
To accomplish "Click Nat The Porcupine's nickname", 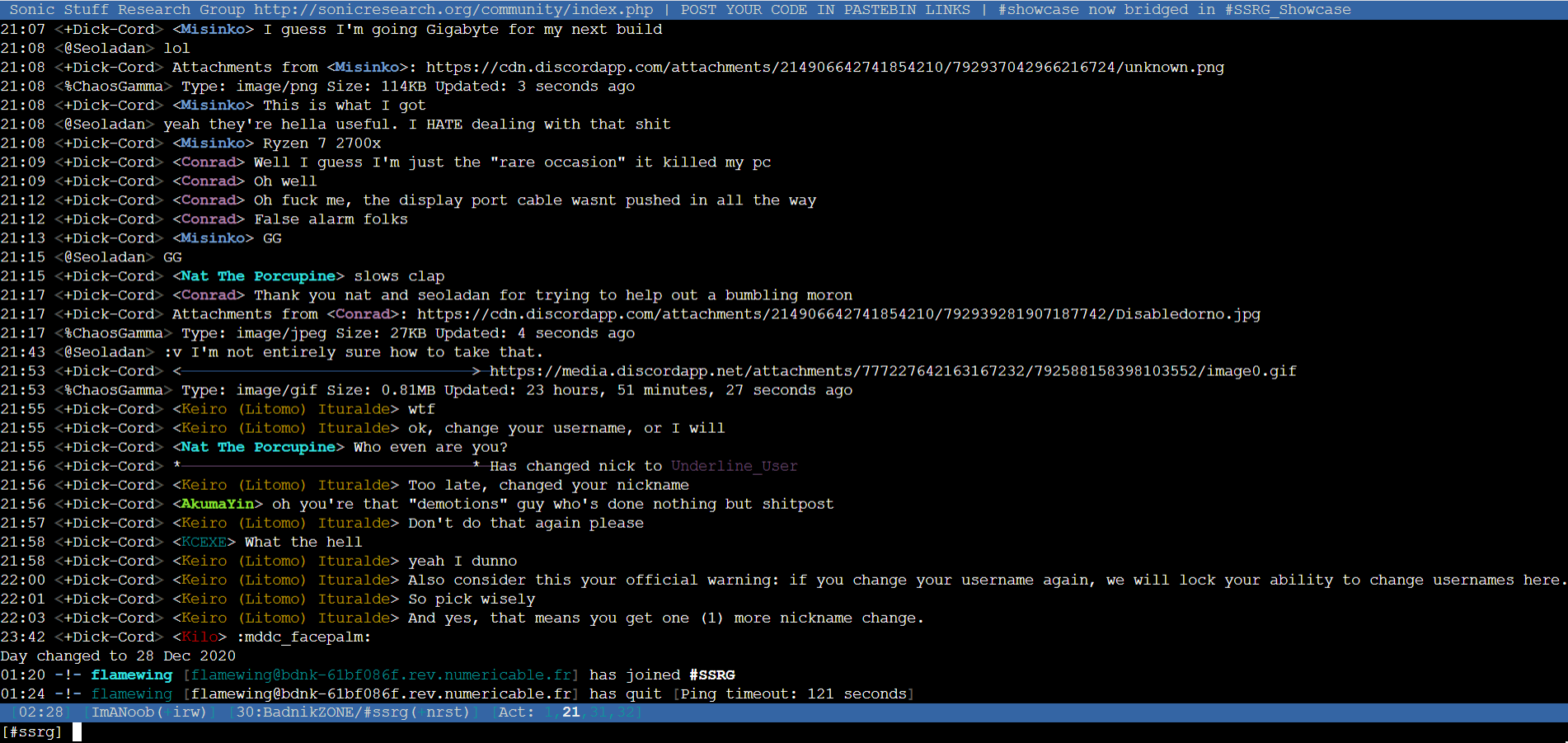I will click(x=257, y=275).
